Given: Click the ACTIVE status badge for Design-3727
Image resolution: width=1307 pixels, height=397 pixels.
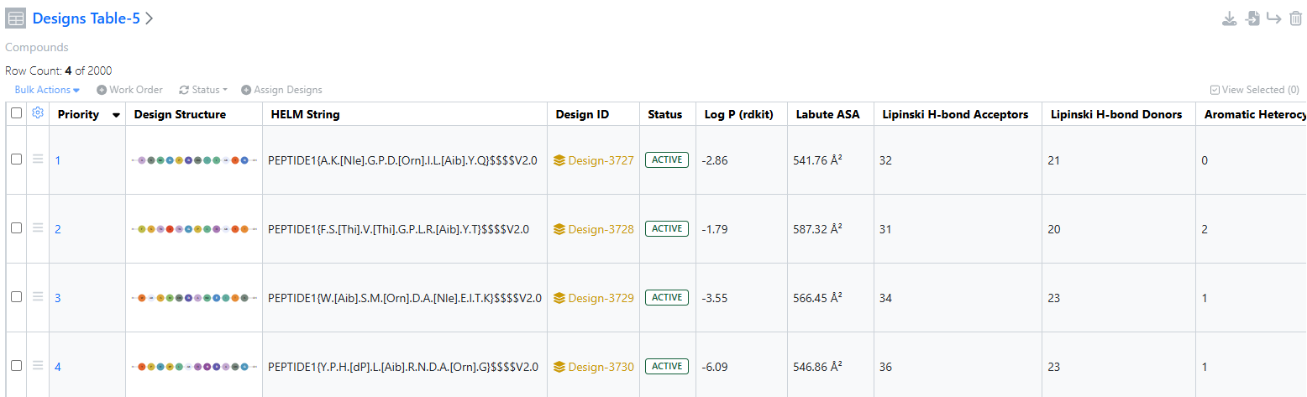Looking at the screenshot, I should coord(667,160).
